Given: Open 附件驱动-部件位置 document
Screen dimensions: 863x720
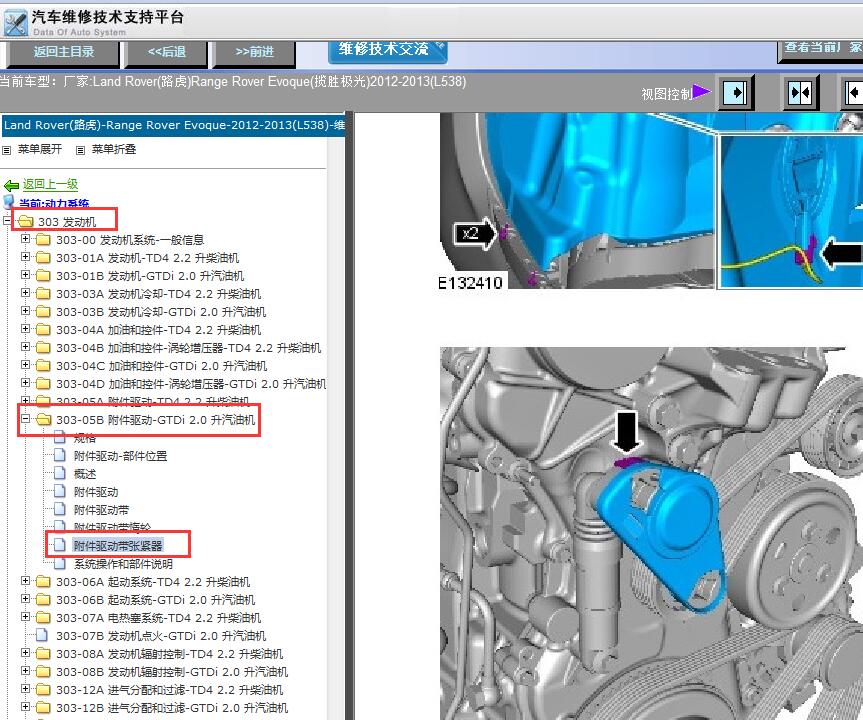Looking at the screenshot, I should 121,456.
